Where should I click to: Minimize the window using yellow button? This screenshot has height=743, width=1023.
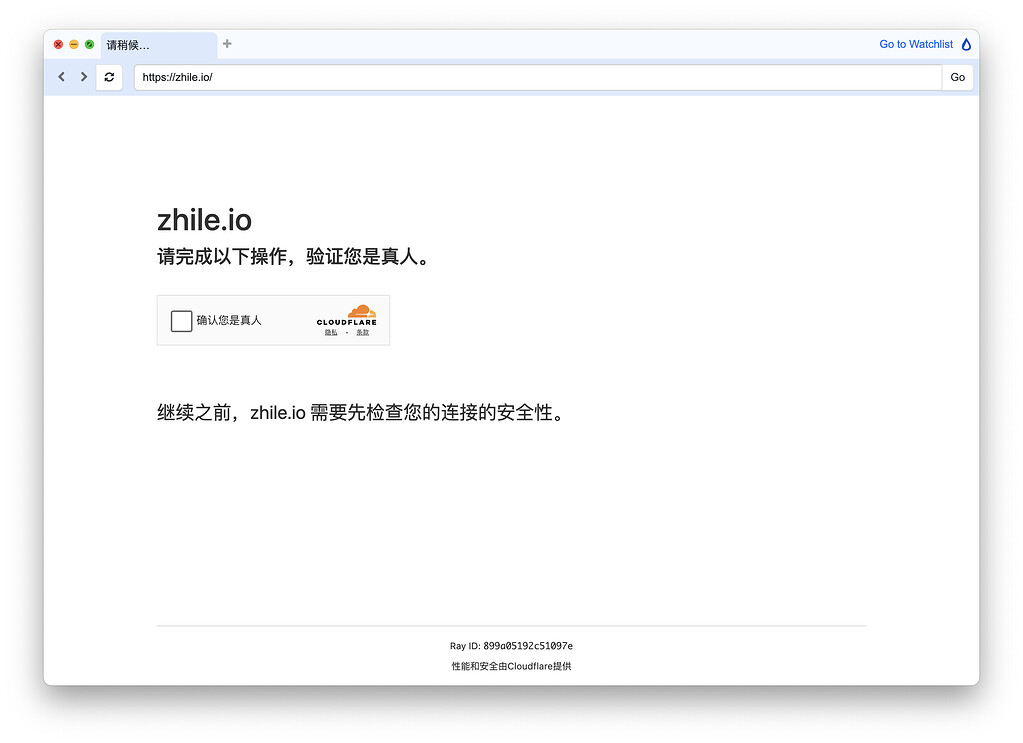tap(74, 44)
